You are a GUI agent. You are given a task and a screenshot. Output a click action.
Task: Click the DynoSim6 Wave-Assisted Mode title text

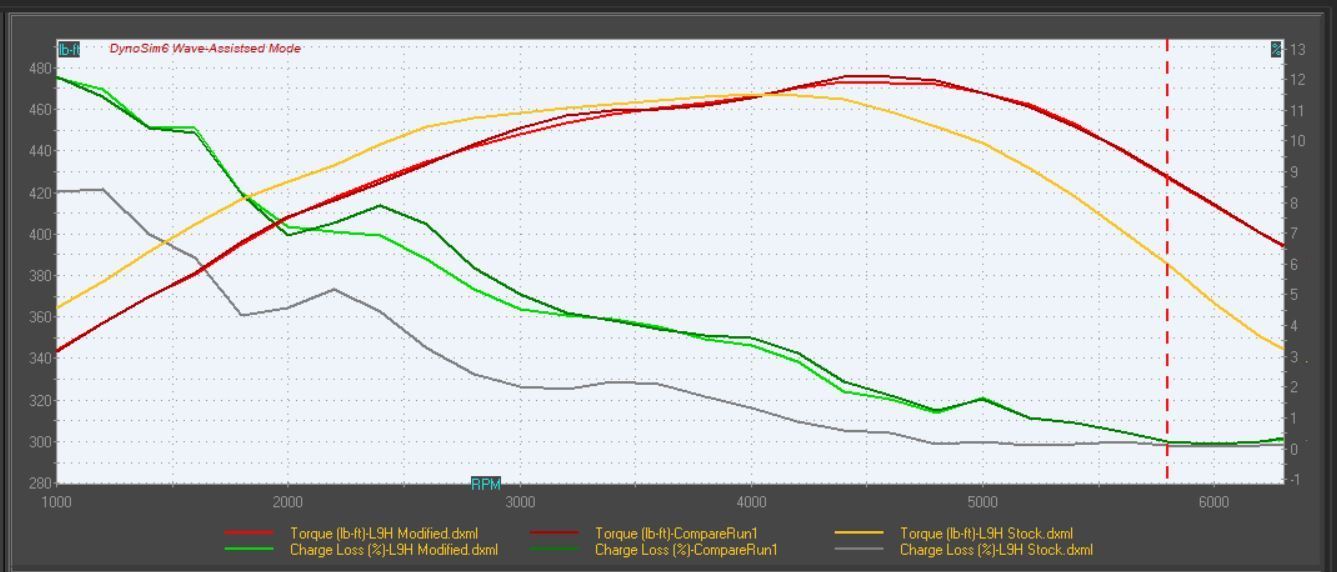pyautogui.click(x=205, y=48)
